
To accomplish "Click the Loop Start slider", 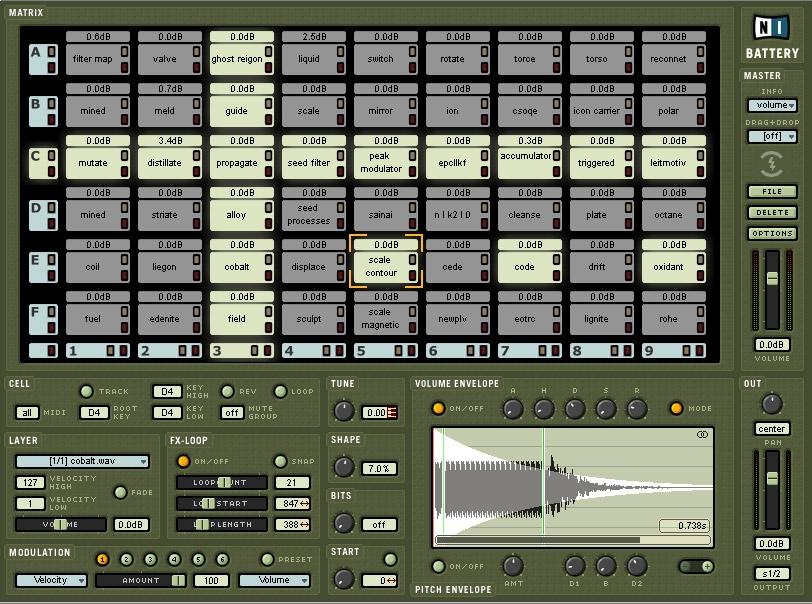I will 222,504.
